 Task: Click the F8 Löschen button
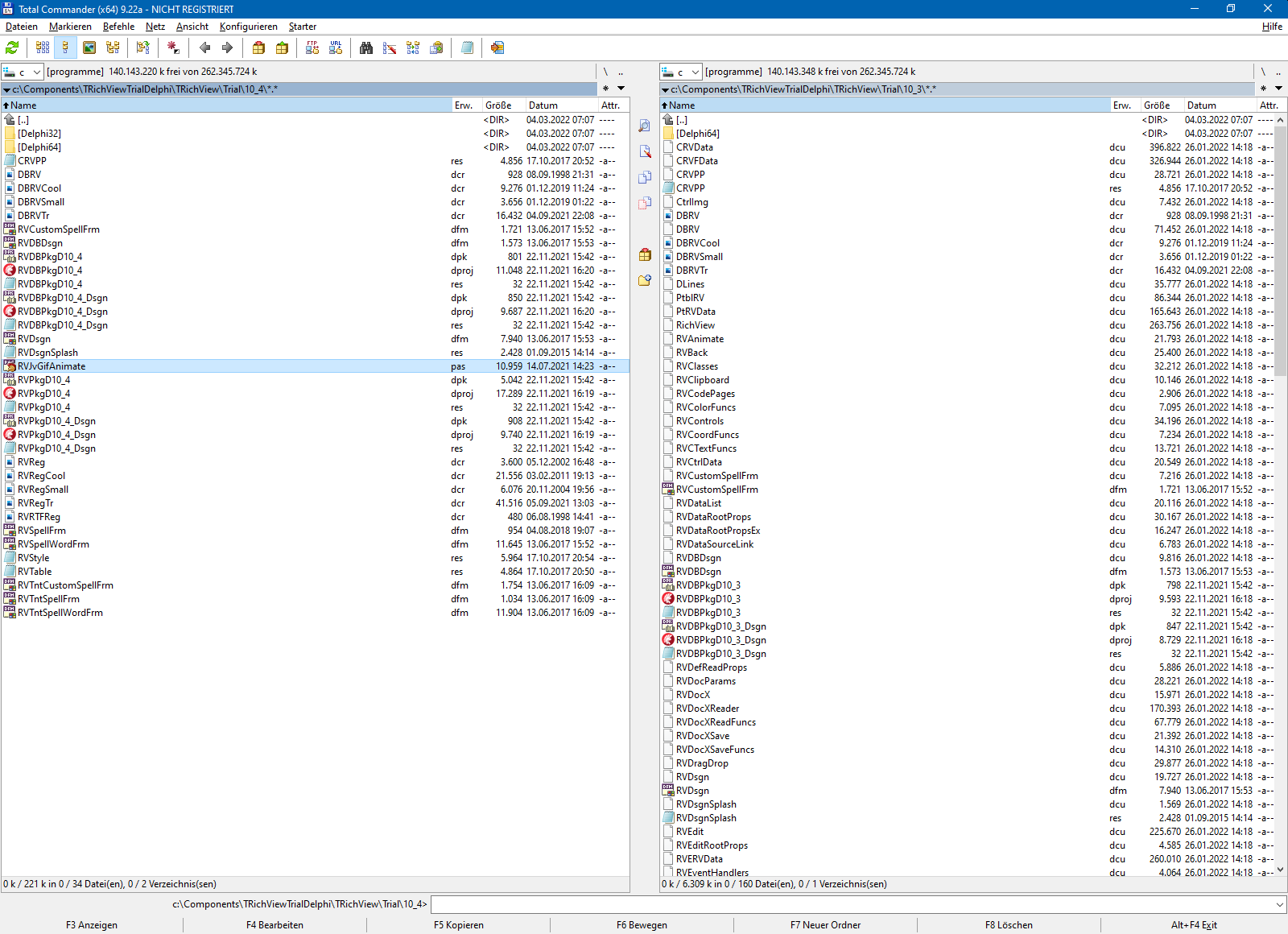[1009, 925]
